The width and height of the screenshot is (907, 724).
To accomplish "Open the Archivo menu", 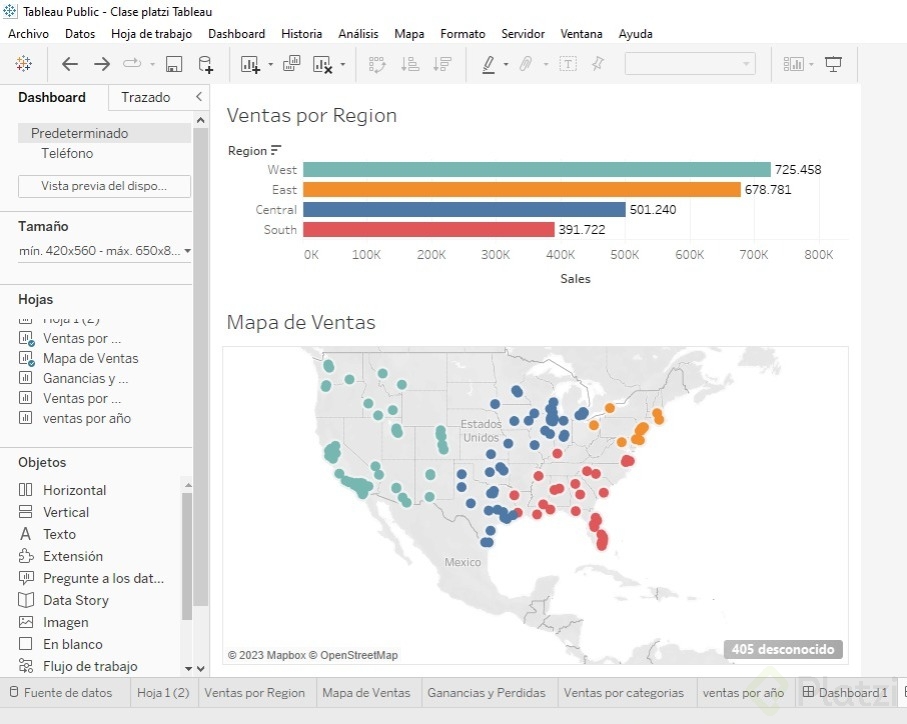I will [28, 34].
